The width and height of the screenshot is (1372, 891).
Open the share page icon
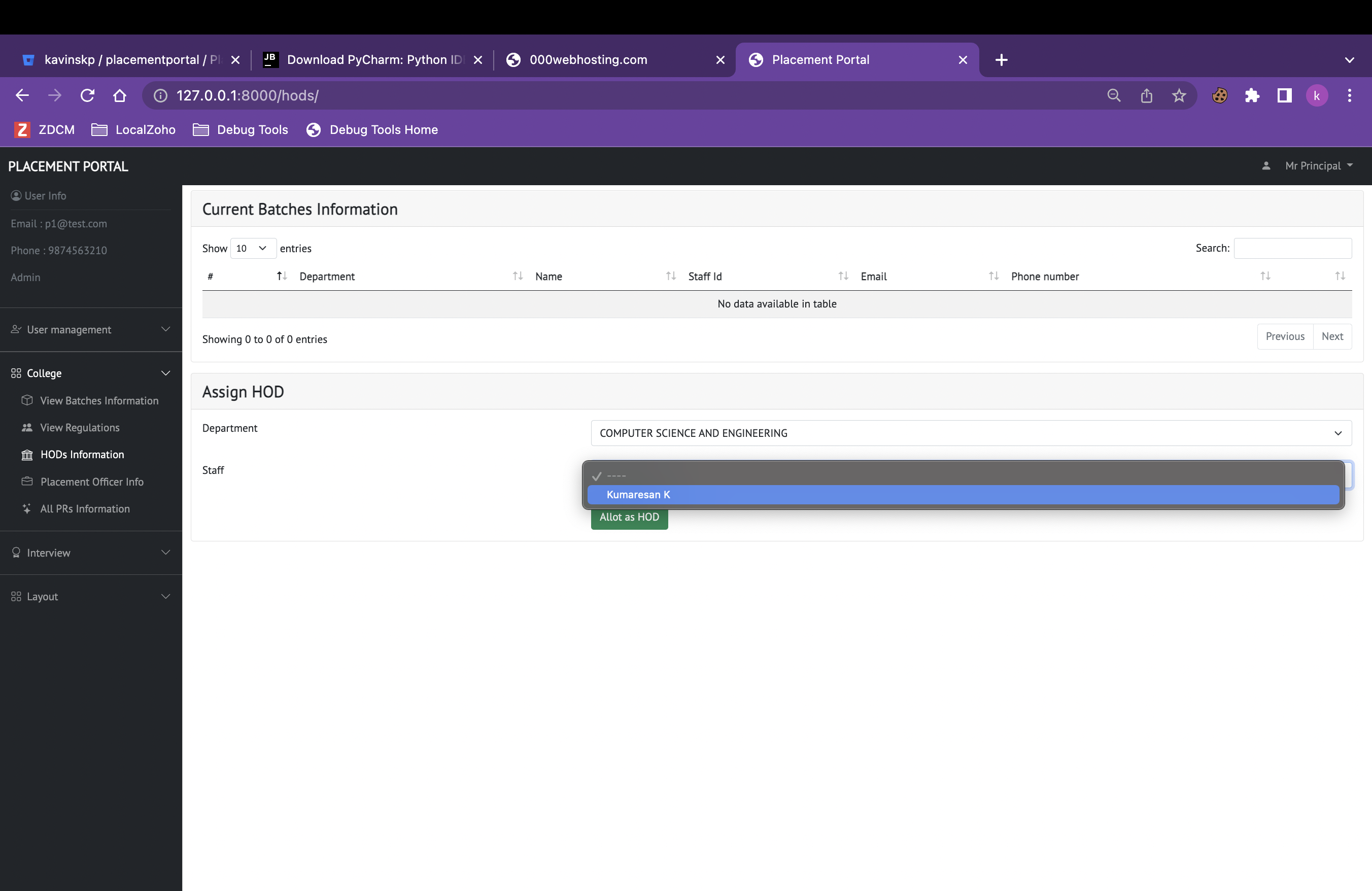coord(1147,95)
